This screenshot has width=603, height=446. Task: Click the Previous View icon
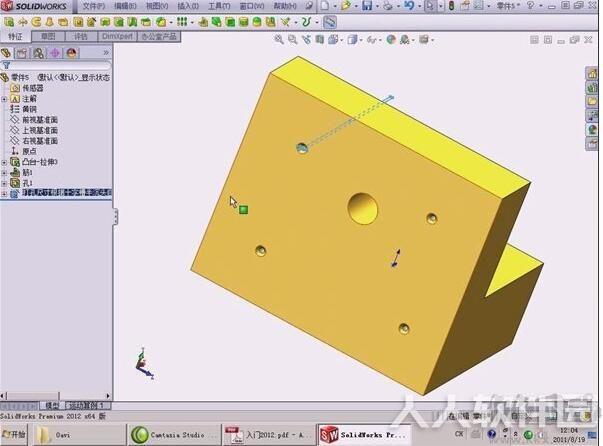[306, 39]
